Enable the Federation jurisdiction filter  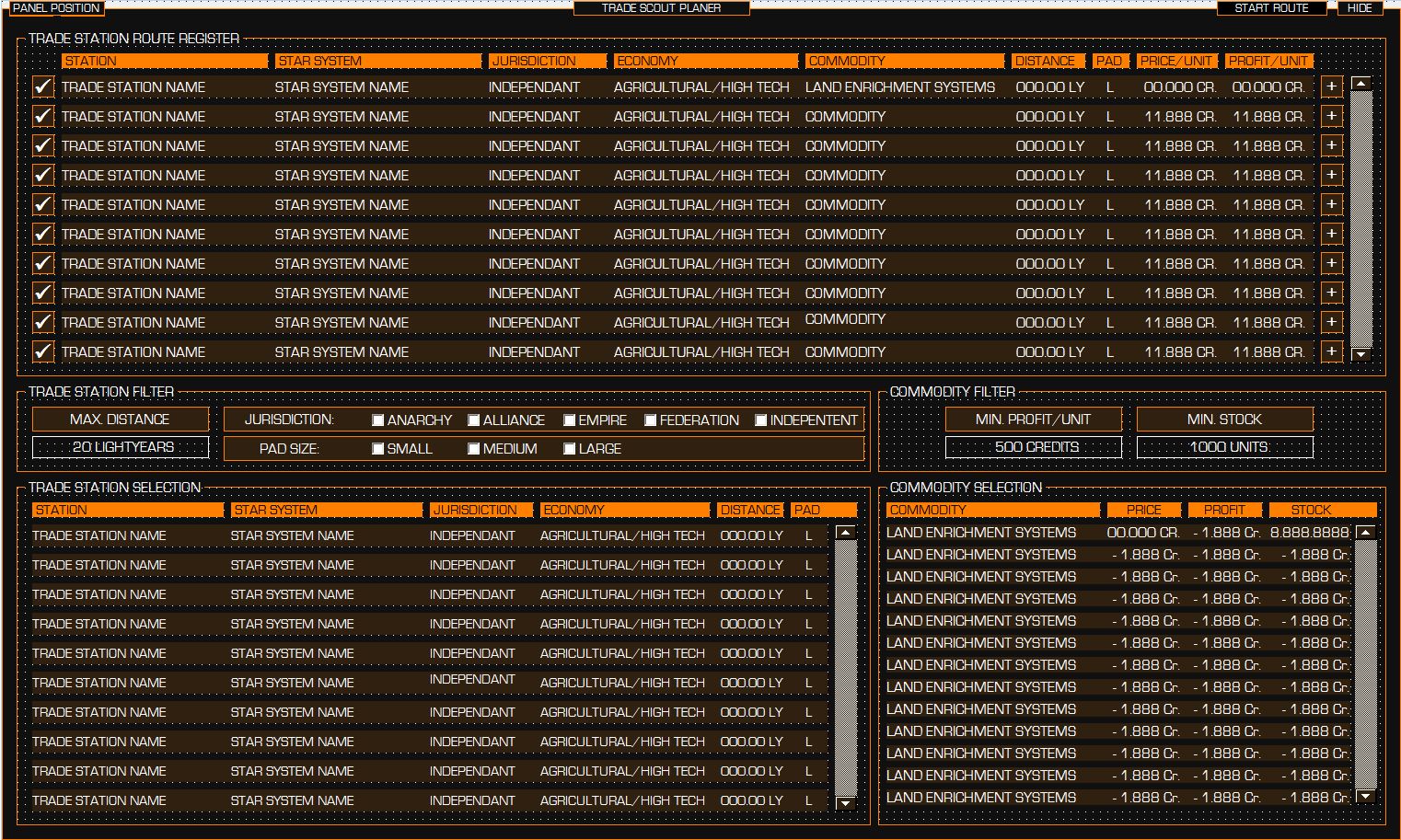click(650, 420)
